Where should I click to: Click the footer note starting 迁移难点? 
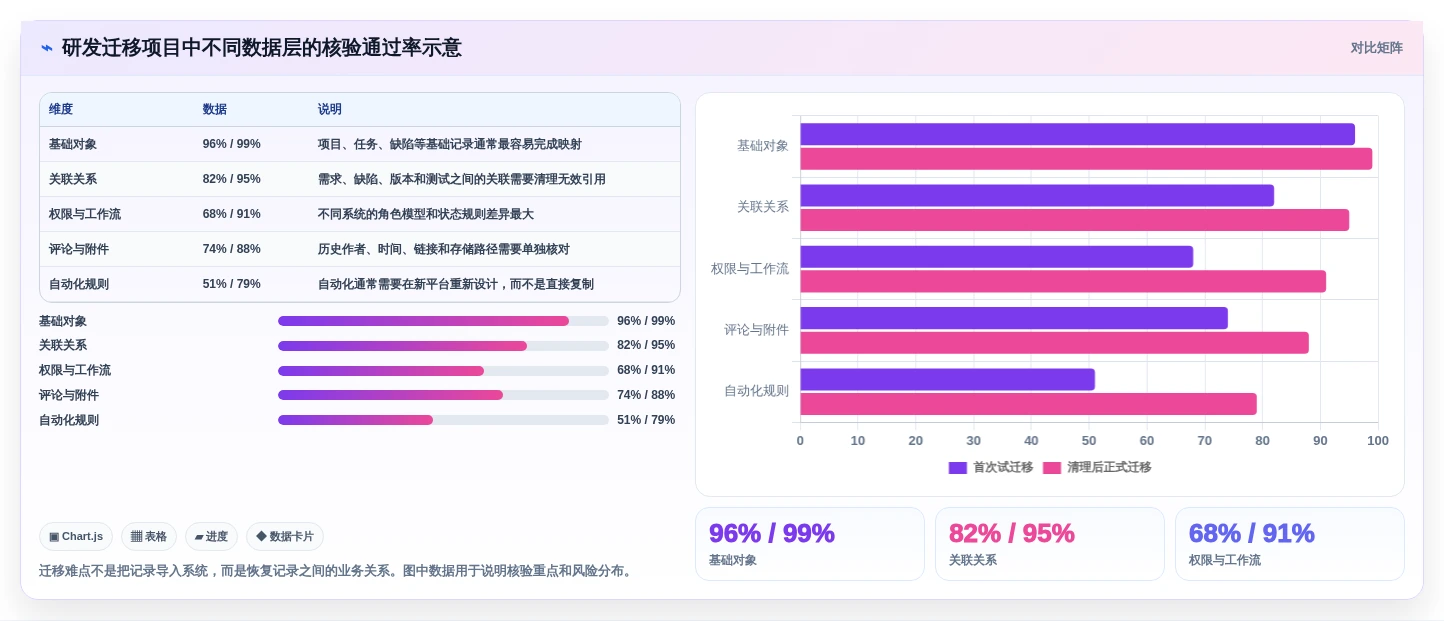[x=336, y=571]
